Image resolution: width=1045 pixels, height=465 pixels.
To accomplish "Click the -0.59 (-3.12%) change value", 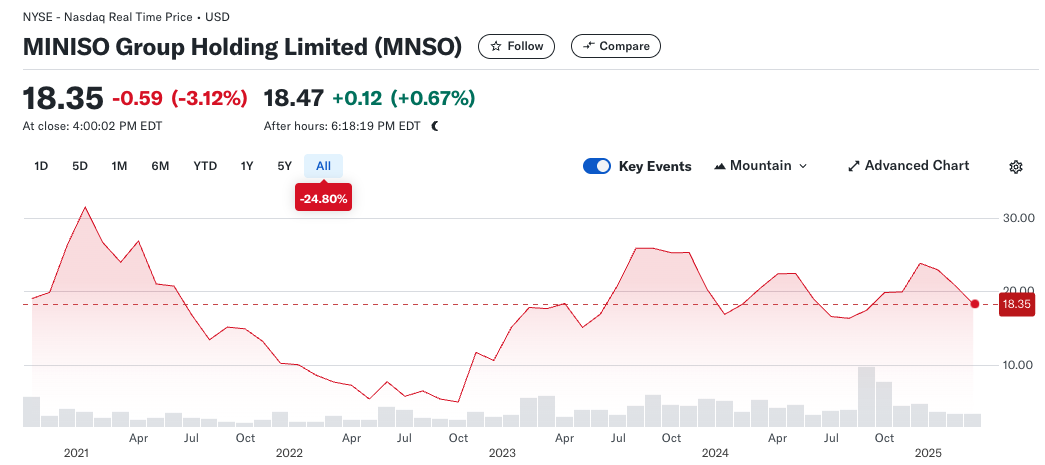I will click(180, 99).
